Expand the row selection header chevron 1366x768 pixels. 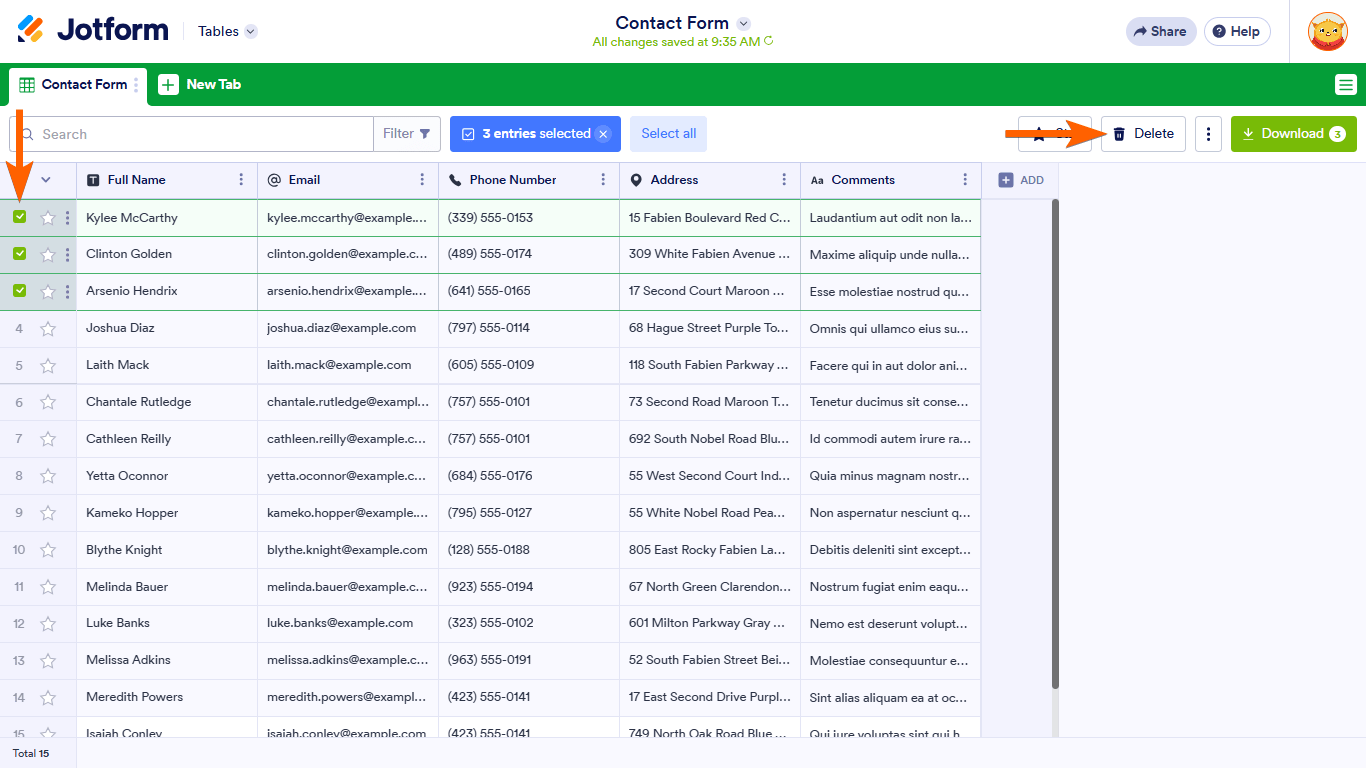pos(45,180)
